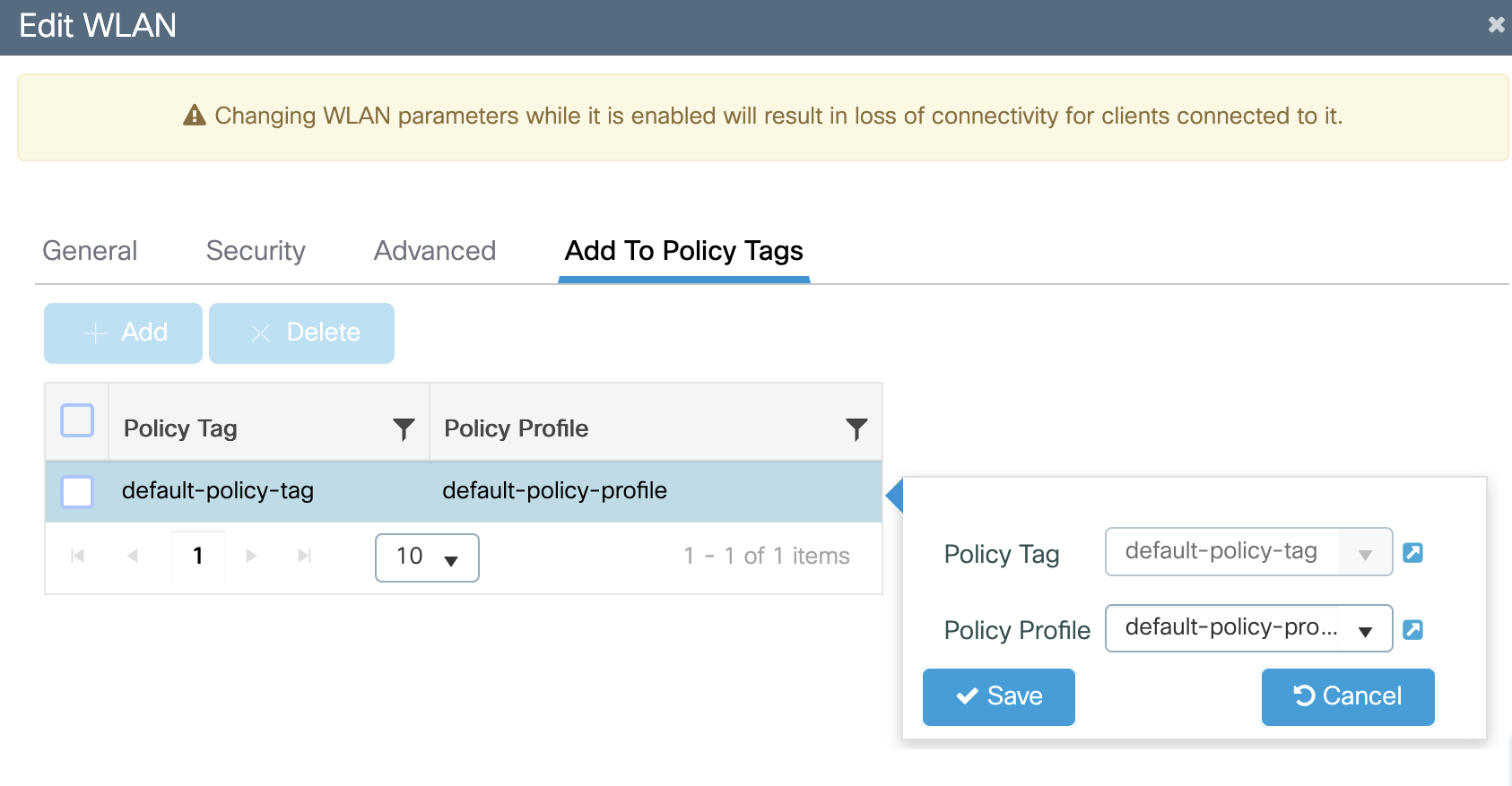Switch to the General tab
Screen dimensions: 1512x786
(90, 251)
